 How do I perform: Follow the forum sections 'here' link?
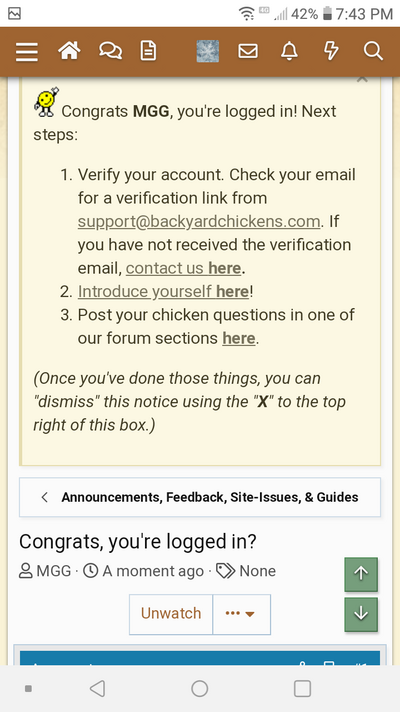238,338
